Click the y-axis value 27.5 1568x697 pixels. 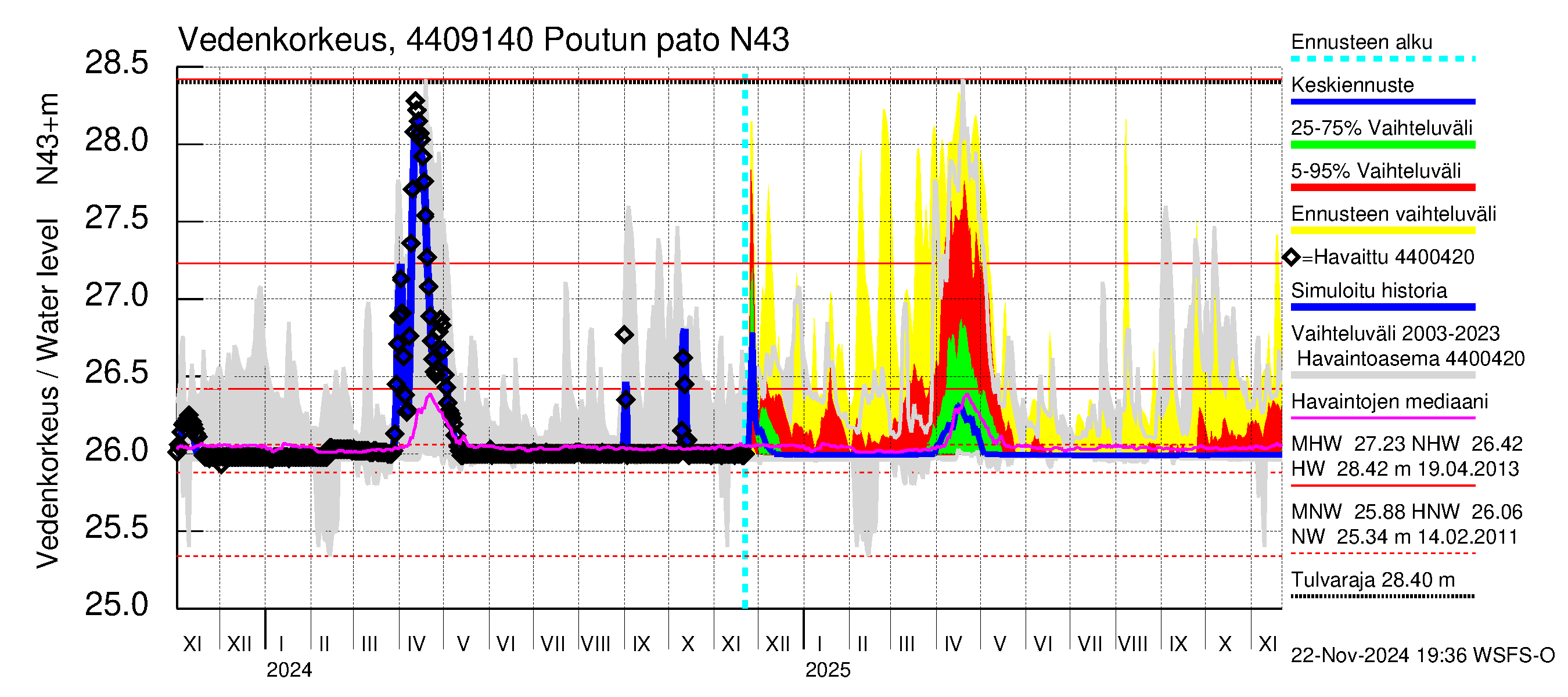point(116,218)
